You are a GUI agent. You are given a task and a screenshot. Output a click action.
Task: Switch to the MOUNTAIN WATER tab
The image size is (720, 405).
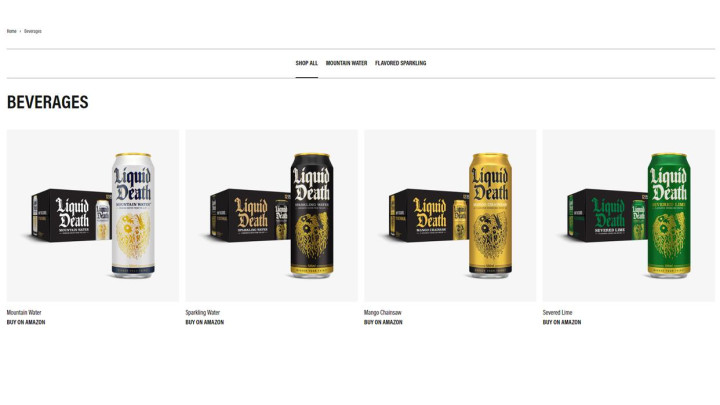click(x=346, y=63)
